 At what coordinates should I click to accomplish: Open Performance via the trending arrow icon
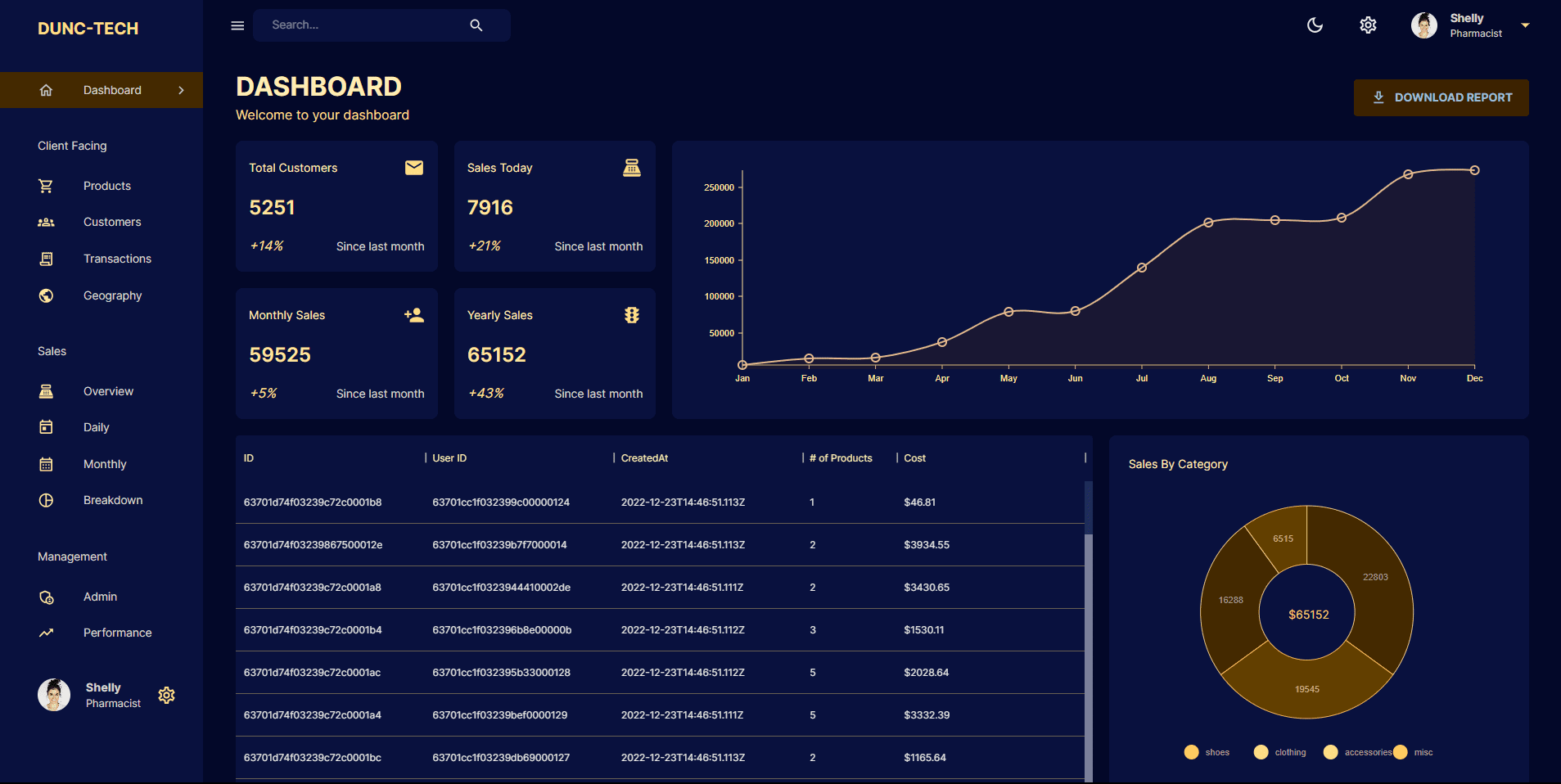pos(46,633)
